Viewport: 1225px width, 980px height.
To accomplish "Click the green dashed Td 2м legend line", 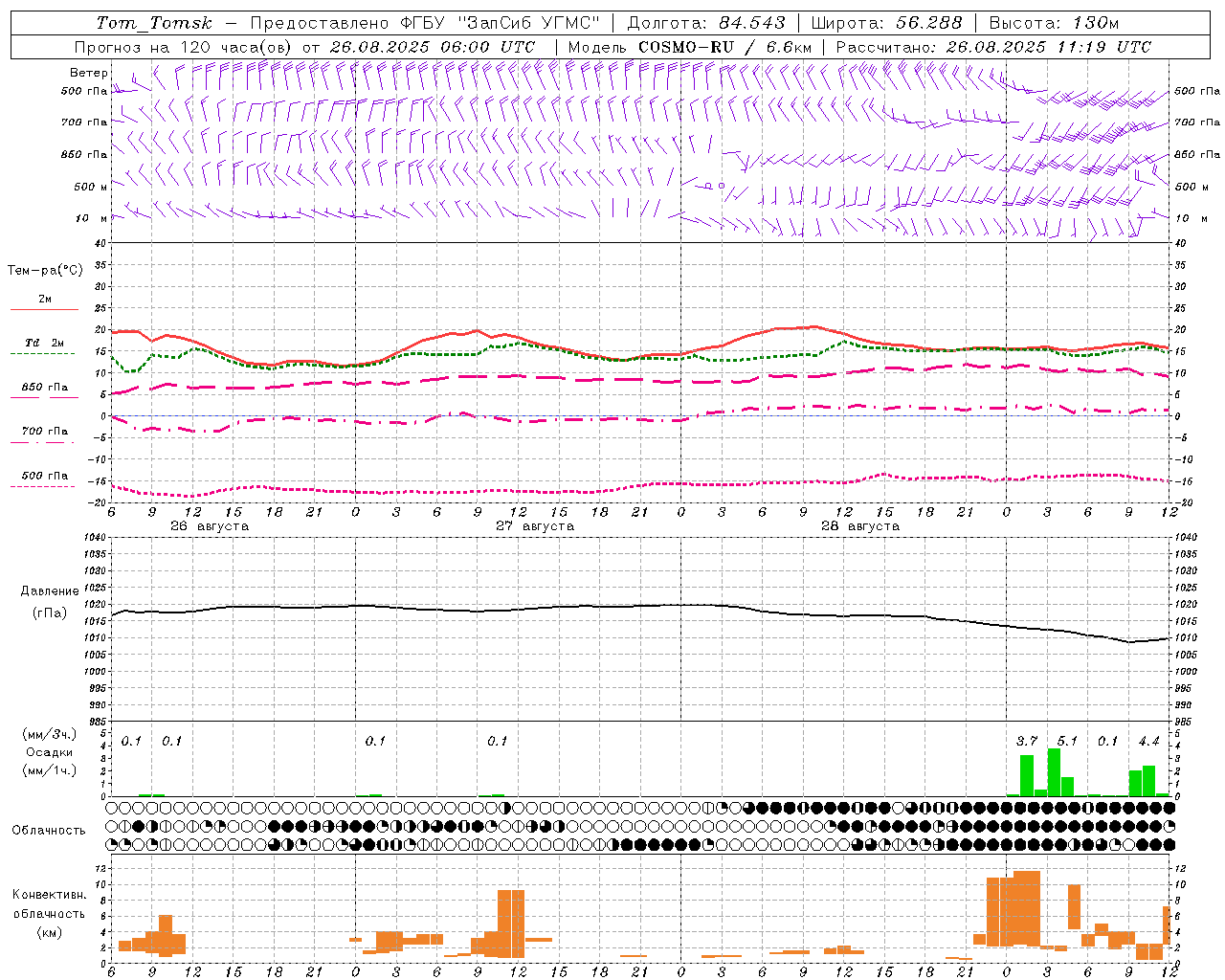I will click(43, 354).
